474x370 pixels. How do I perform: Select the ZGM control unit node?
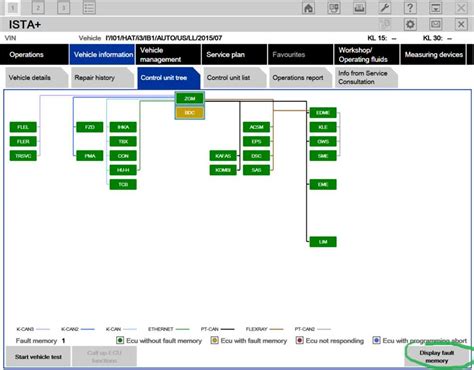point(190,98)
